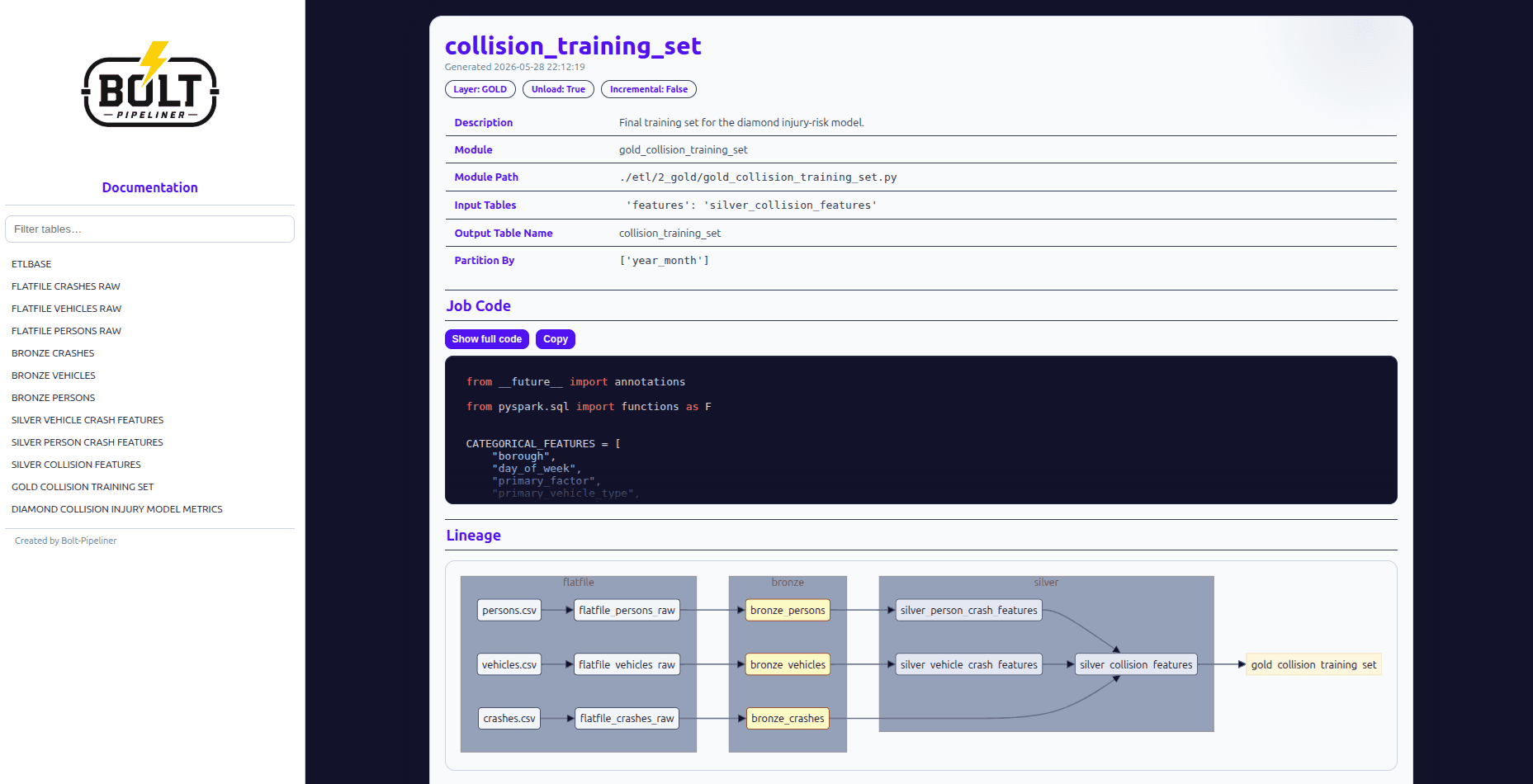The image size is (1533, 784).
Task: Select the vehicles.csv lineage node
Action: [x=509, y=664]
